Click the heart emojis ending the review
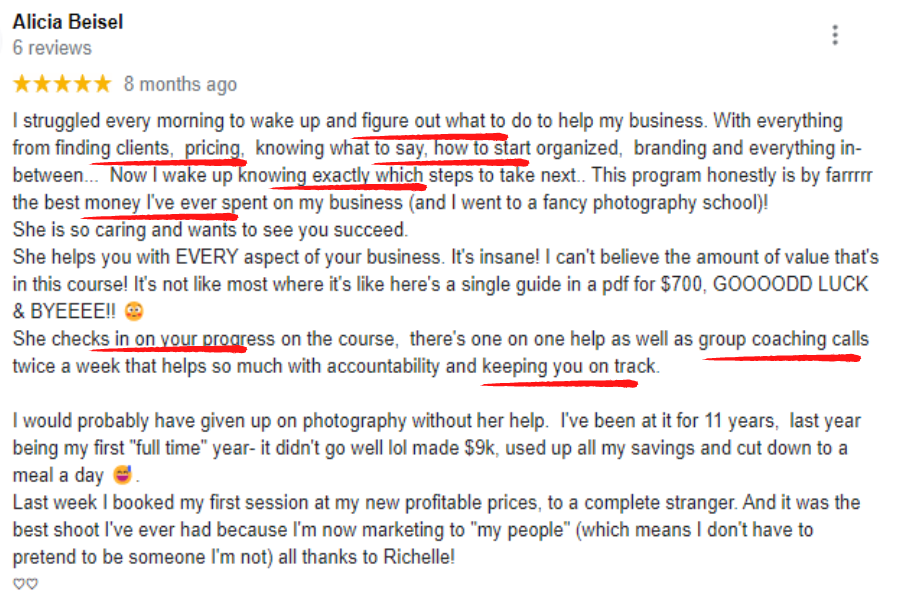The width and height of the screenshot is (900, 600). point(25,584)
